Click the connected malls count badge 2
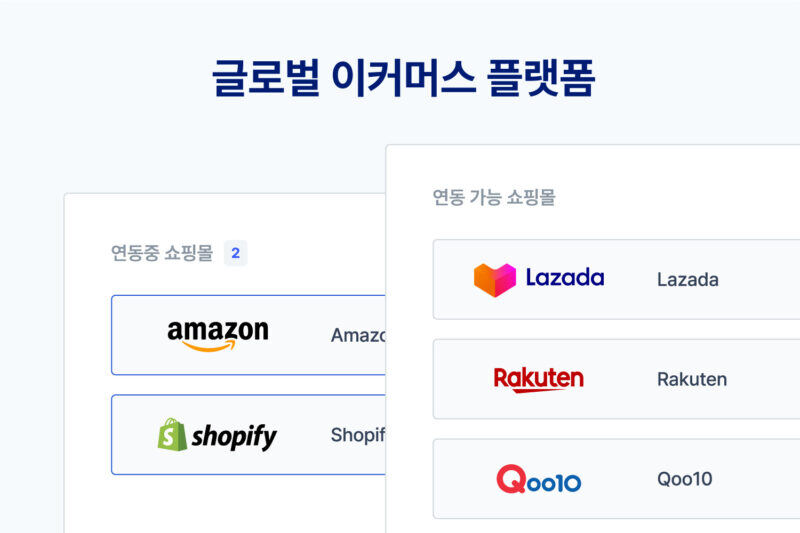This screenshot has width=800, height=533. click(x=236, y=253)
